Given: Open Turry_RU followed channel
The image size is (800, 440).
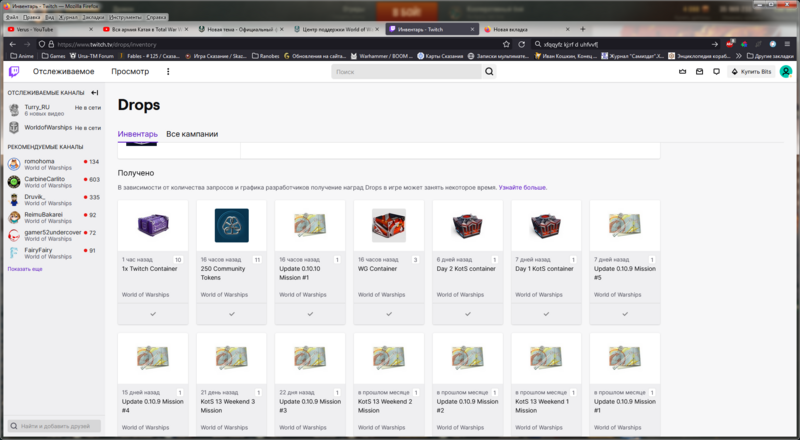Looking at the screenshot, I should tap(54, 110).
